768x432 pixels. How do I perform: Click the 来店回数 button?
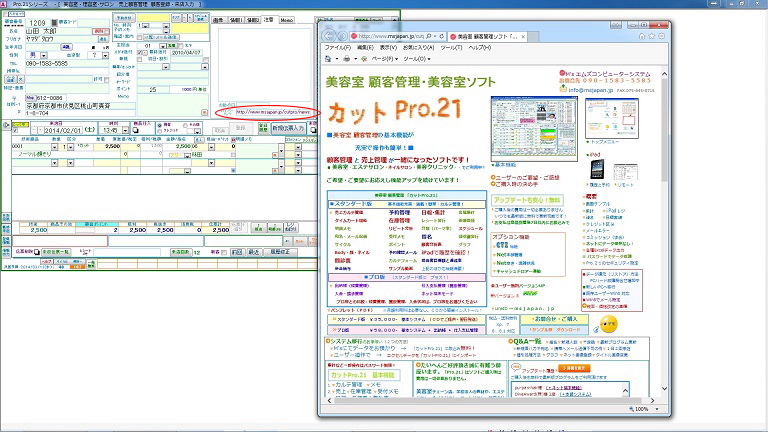pos(180,252)
